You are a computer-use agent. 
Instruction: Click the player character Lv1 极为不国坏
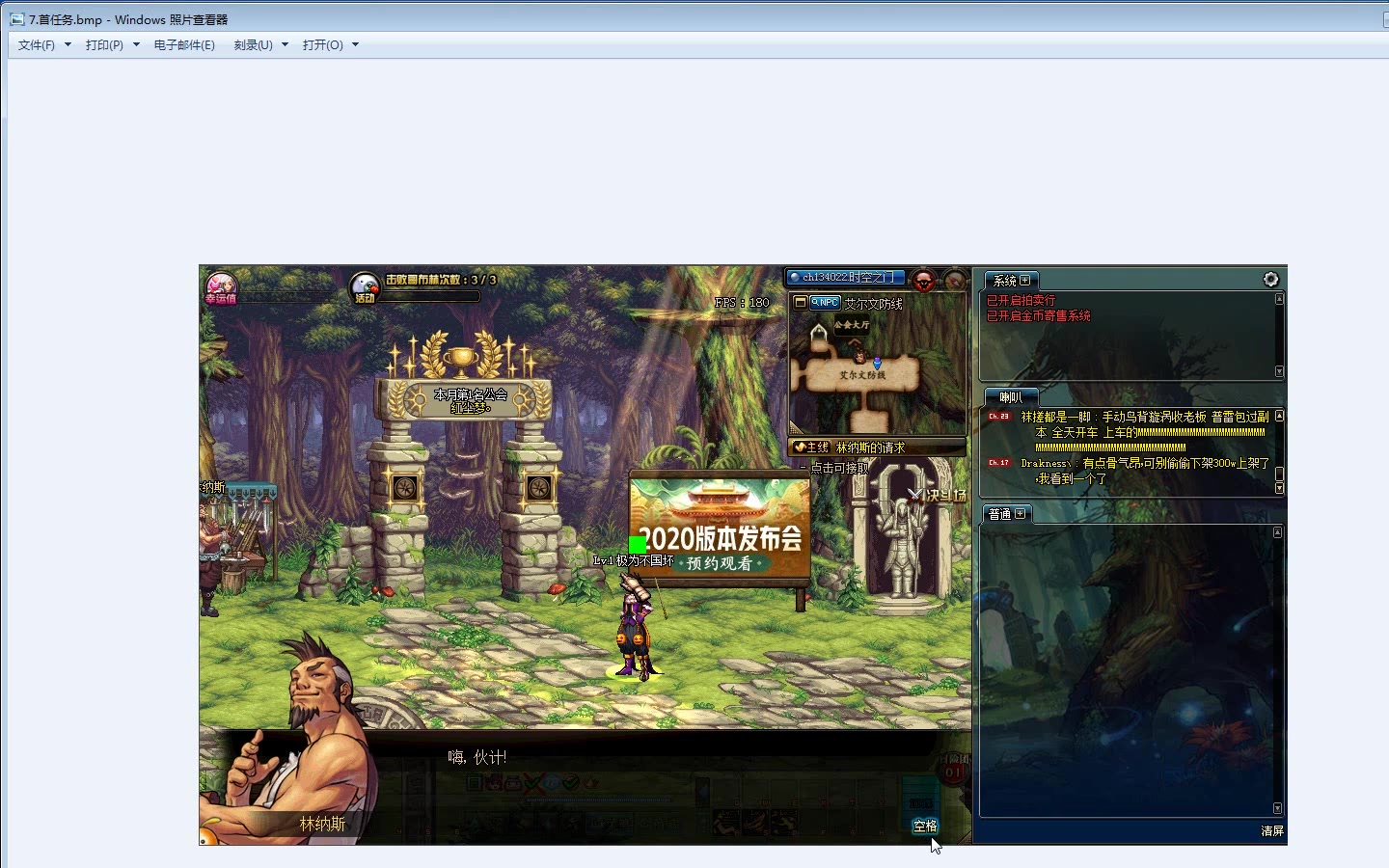[635, 627]
